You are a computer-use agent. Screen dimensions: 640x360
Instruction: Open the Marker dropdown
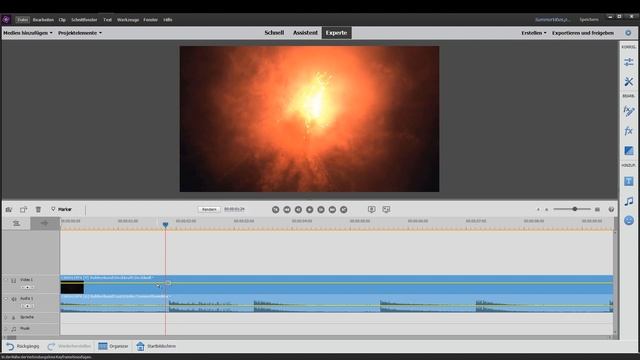pyautogui.click(x=61, y=209)
